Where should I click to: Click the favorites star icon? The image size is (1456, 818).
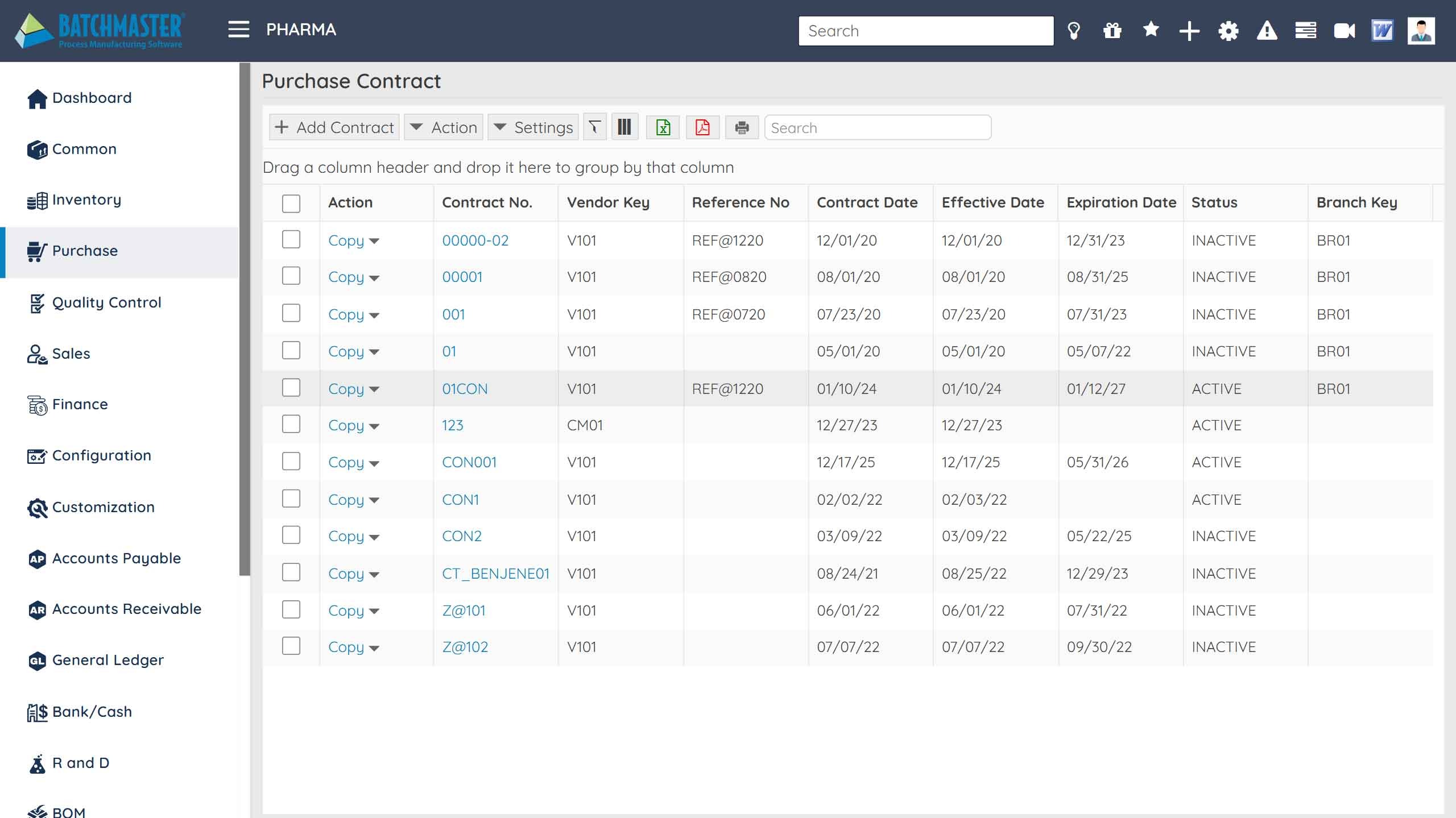[1151, 30]
